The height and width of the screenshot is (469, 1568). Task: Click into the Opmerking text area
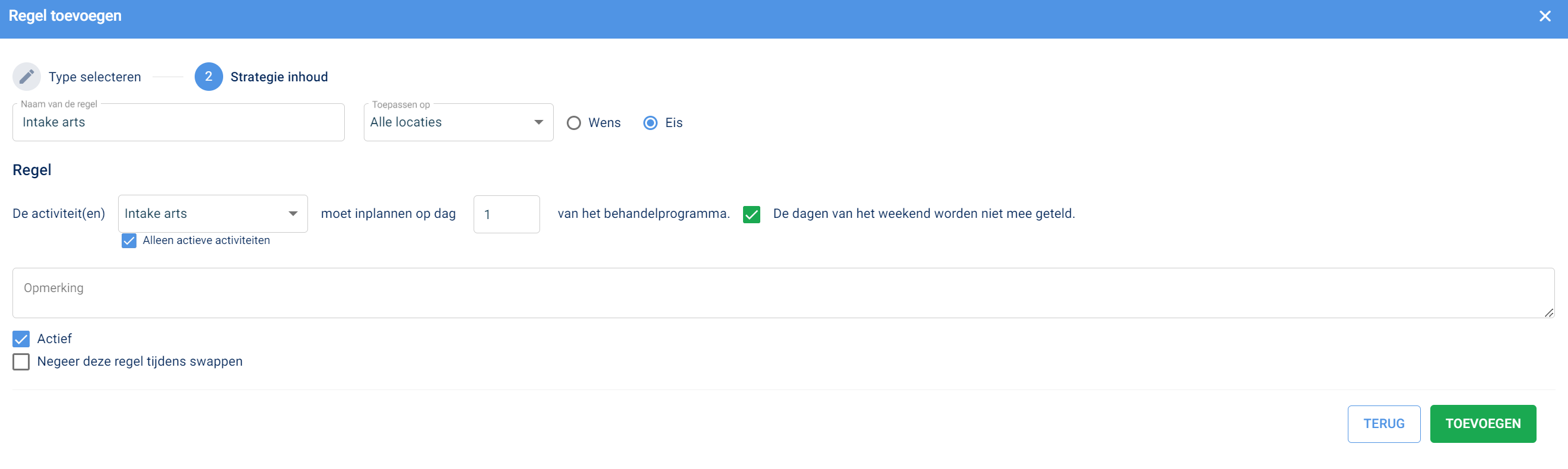point(783,293)
